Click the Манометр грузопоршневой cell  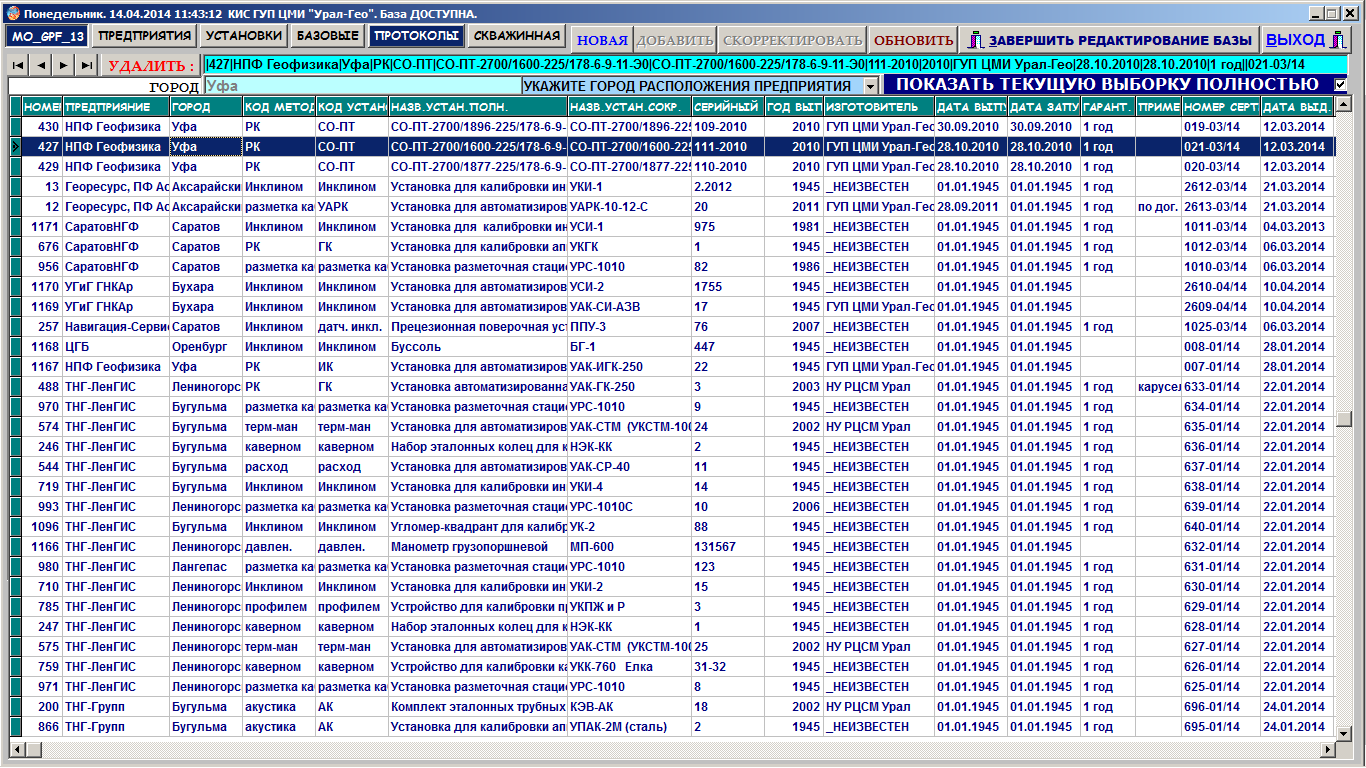click(478, 547)
